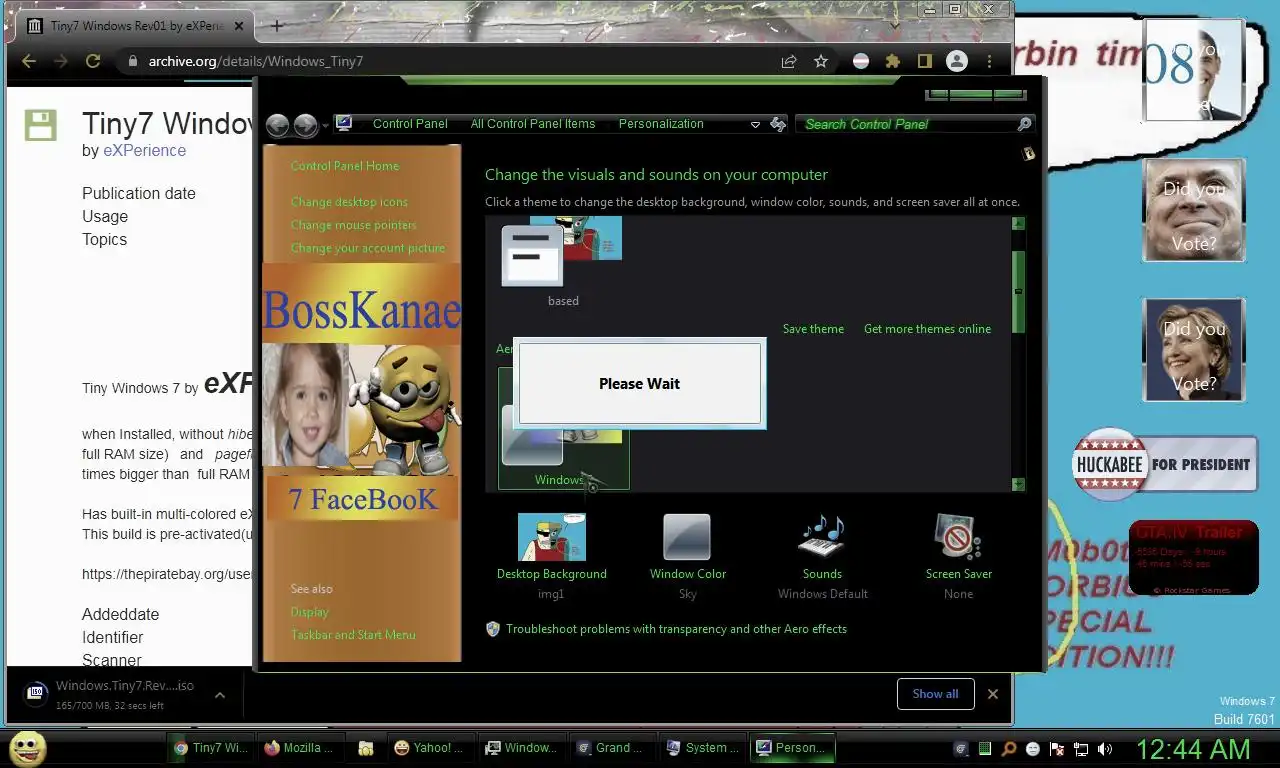This screenshot has width=1280, height=768.
Task: Open the Chrome extensions puzzle icon
Action: pyautogui.click(x=893, y=61)
